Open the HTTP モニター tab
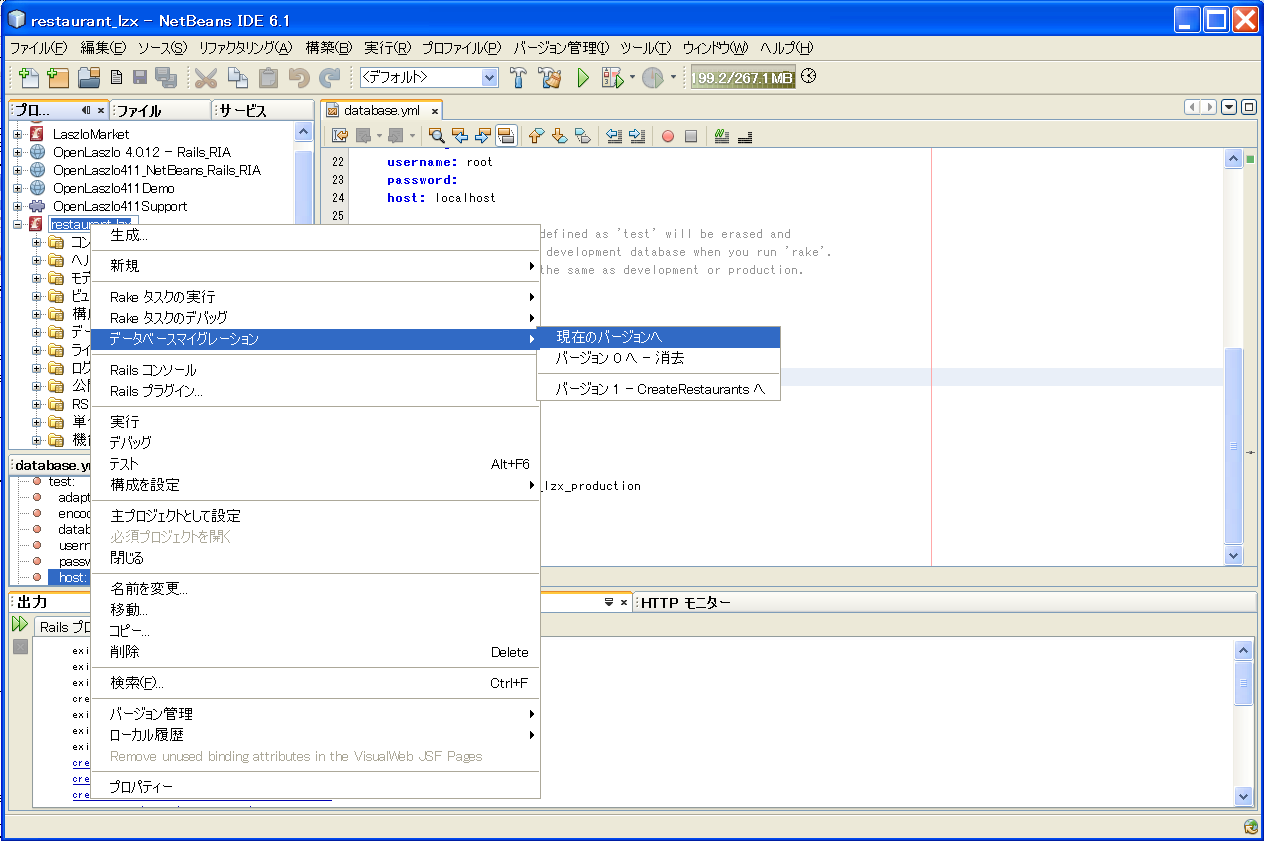 pos(686,602)
